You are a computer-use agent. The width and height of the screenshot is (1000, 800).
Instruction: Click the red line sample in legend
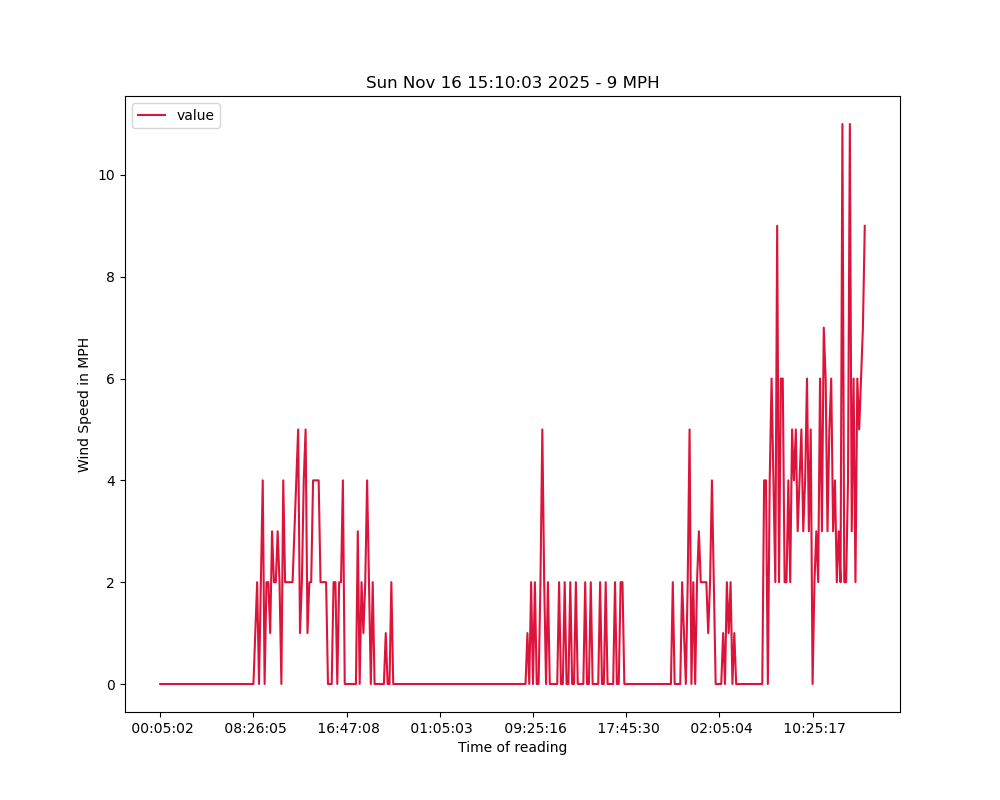tap(152, 116)
